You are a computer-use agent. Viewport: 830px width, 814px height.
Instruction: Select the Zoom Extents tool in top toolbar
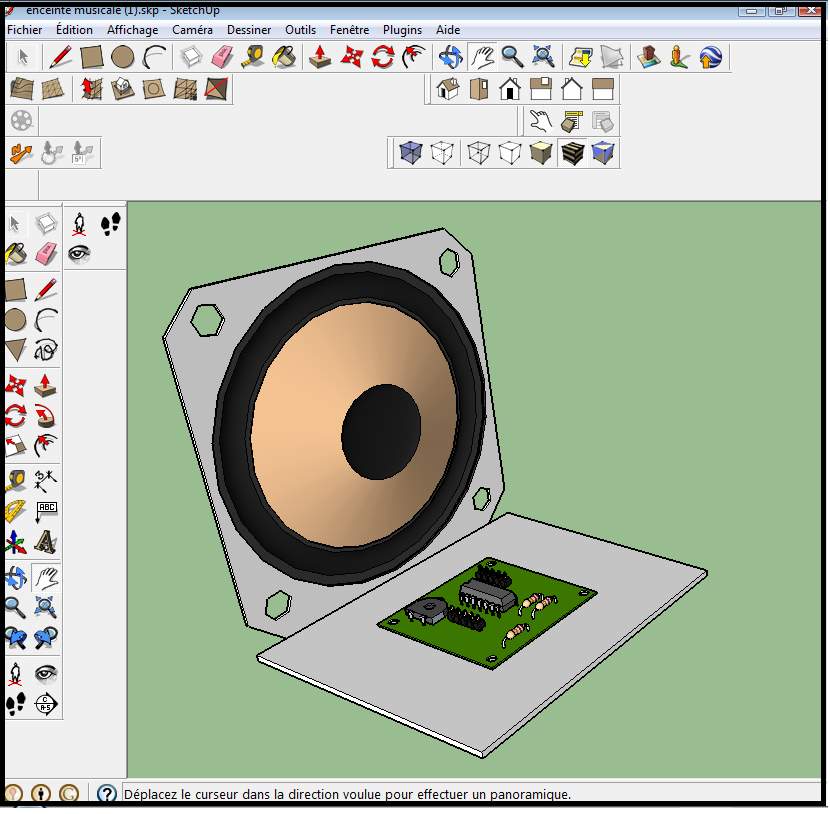click(x=543, y=57)
